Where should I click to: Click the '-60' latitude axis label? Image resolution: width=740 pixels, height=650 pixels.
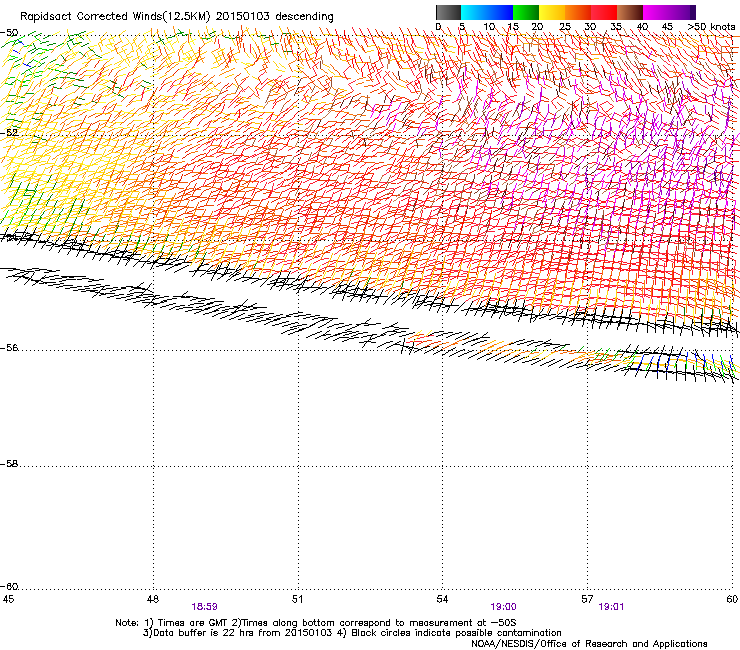point(9,587)
